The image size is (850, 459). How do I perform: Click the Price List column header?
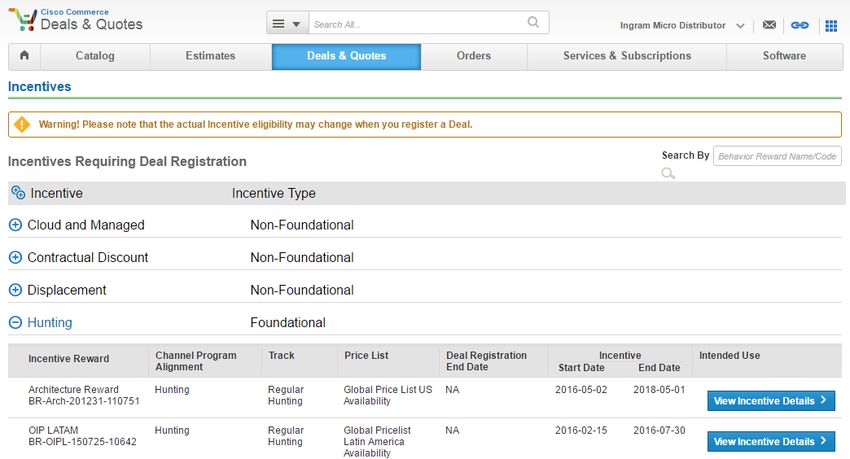366,355
